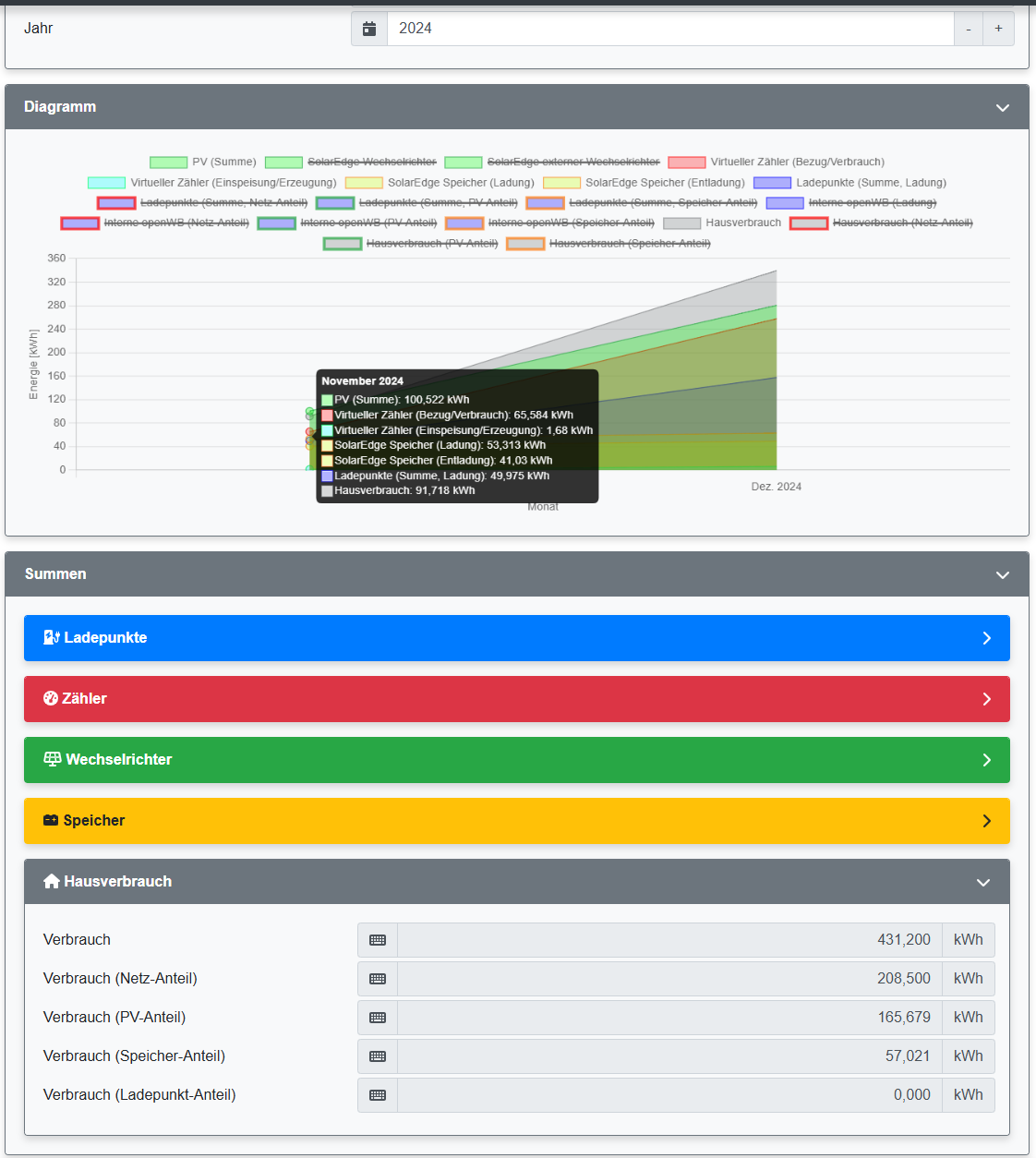The width and height of the screenshot is (1036, 1158).
Task: Click keyboard icon in Verbrauch (Netz-Anteil) row
Action: (x=378, y=979)
